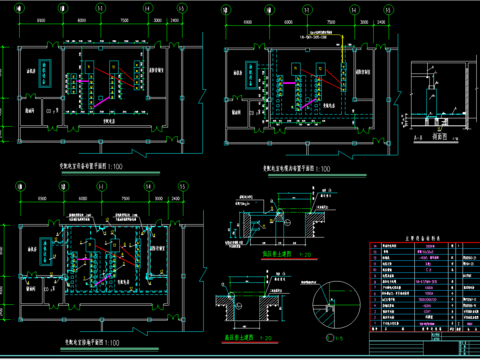Image resolution: width=480 pixels, height=360 pixels.
Task: Click the yellow cable riser in top-right plan
Action: [x=342, y=48]
